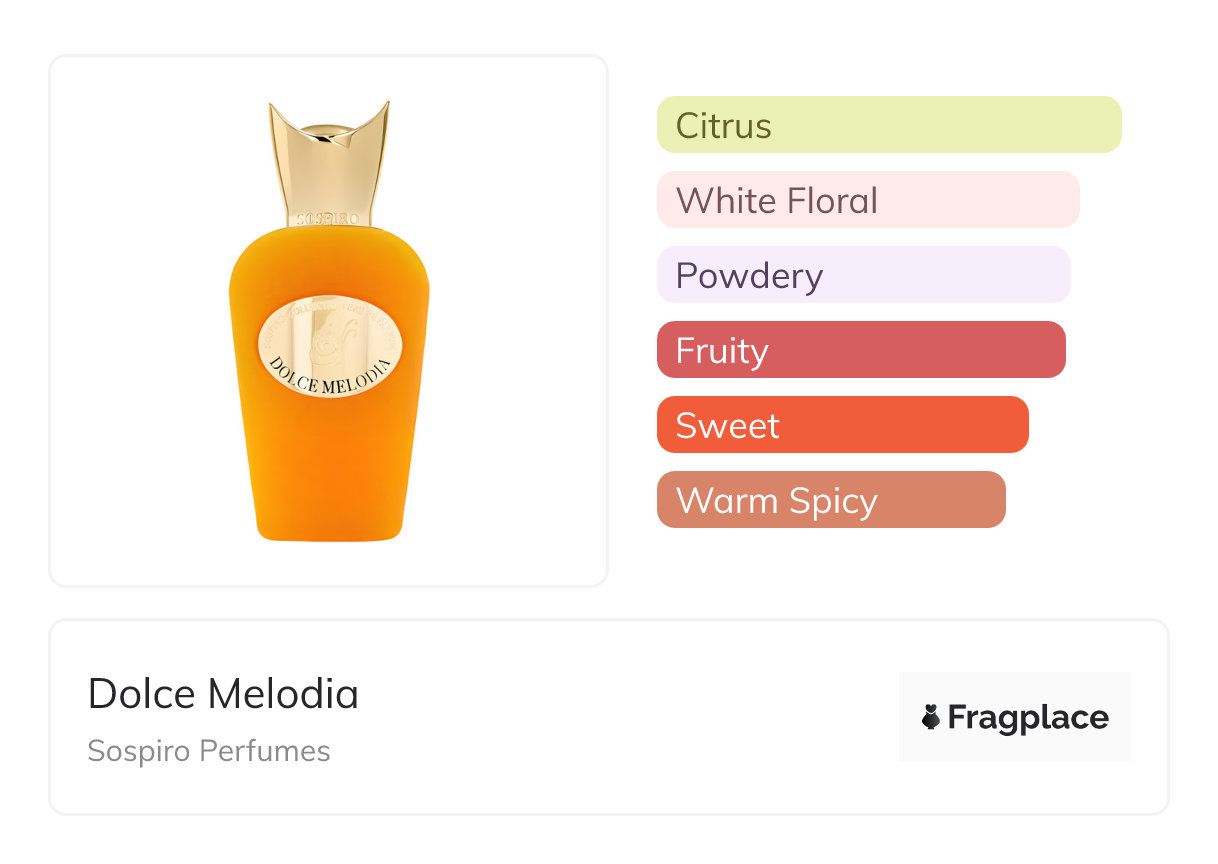Click the Sospiro engraving on bottle neck
The image size is (1218, 864).
click(x=328, y=215)
